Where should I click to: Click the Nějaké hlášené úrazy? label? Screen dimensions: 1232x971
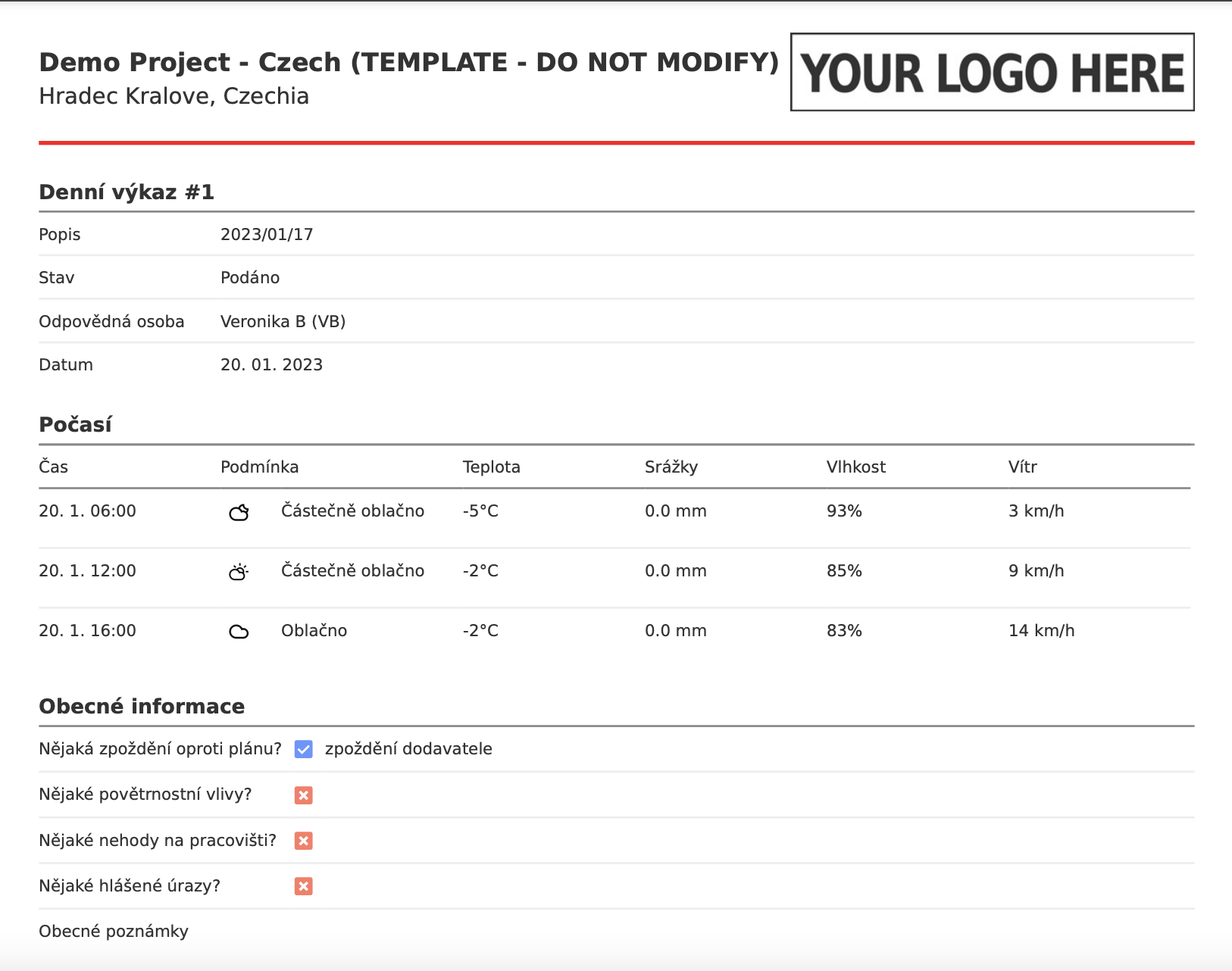[130, 886]
